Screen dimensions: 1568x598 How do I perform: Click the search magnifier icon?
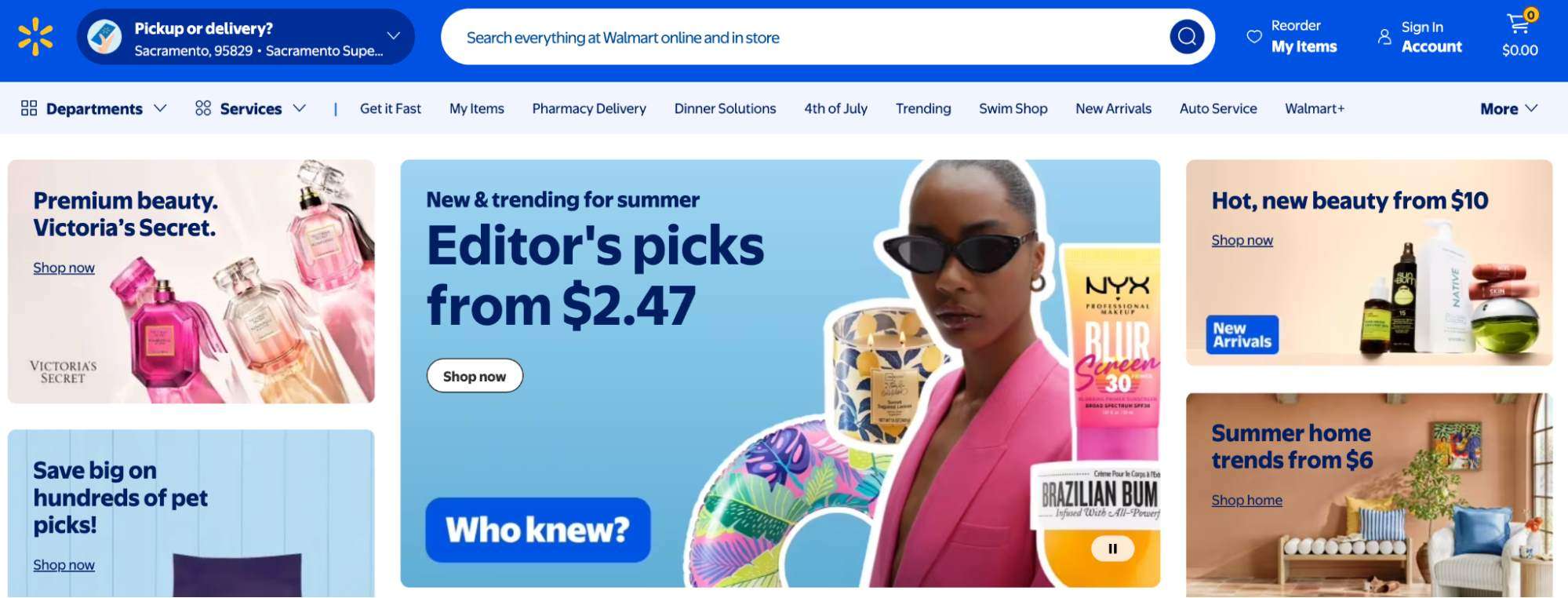(x=1187, y=37)
